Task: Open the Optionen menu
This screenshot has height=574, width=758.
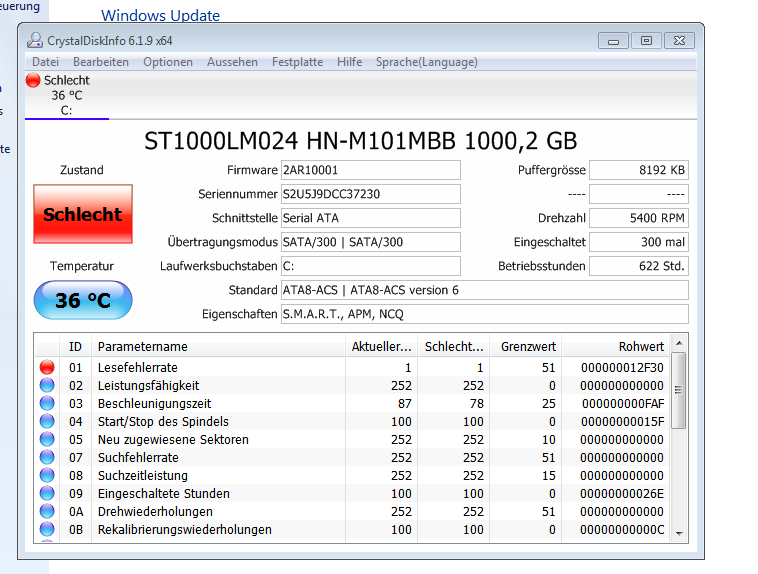Action: tap(168, 62)
